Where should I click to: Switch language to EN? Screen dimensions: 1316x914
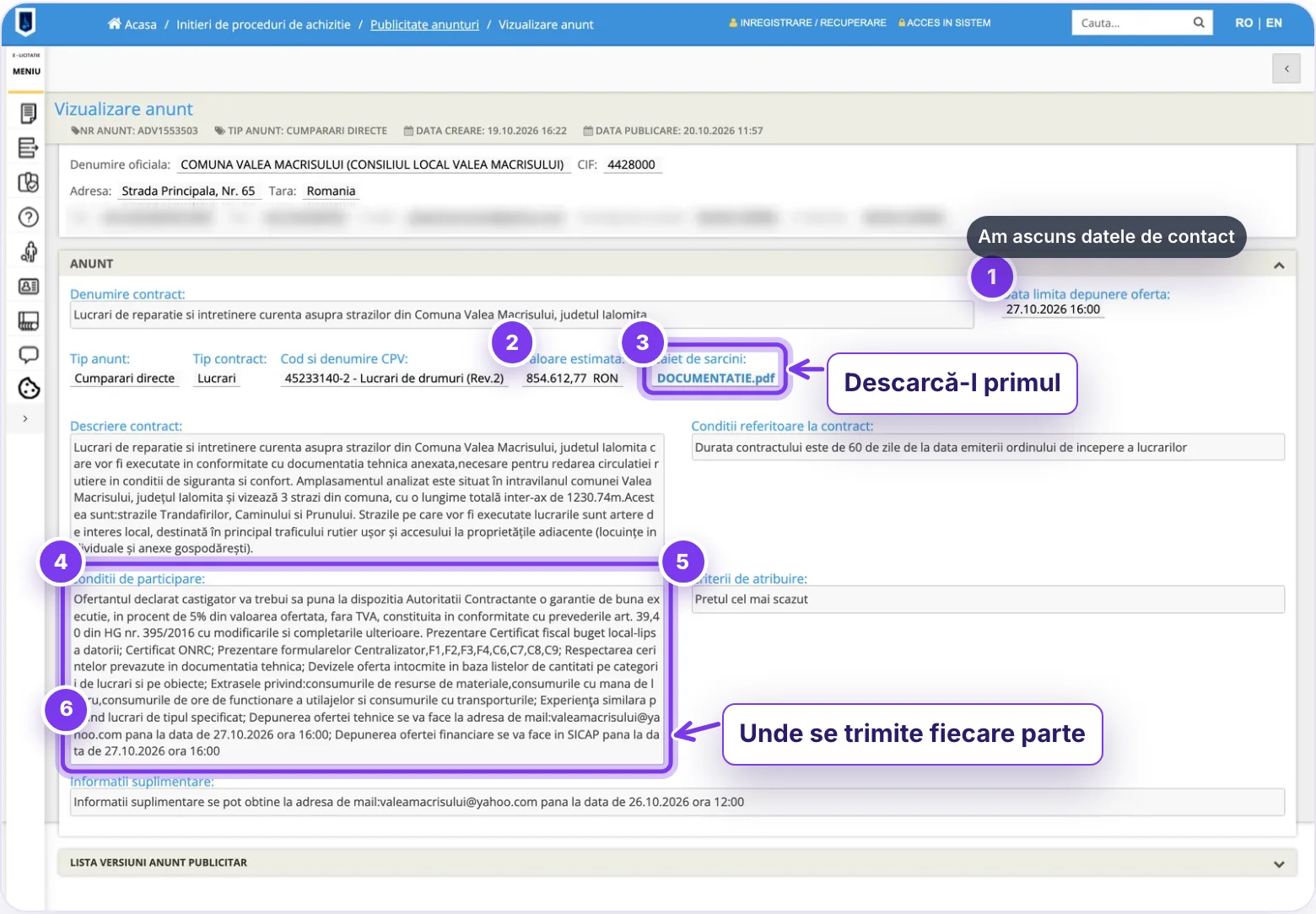click(1274, 23)
